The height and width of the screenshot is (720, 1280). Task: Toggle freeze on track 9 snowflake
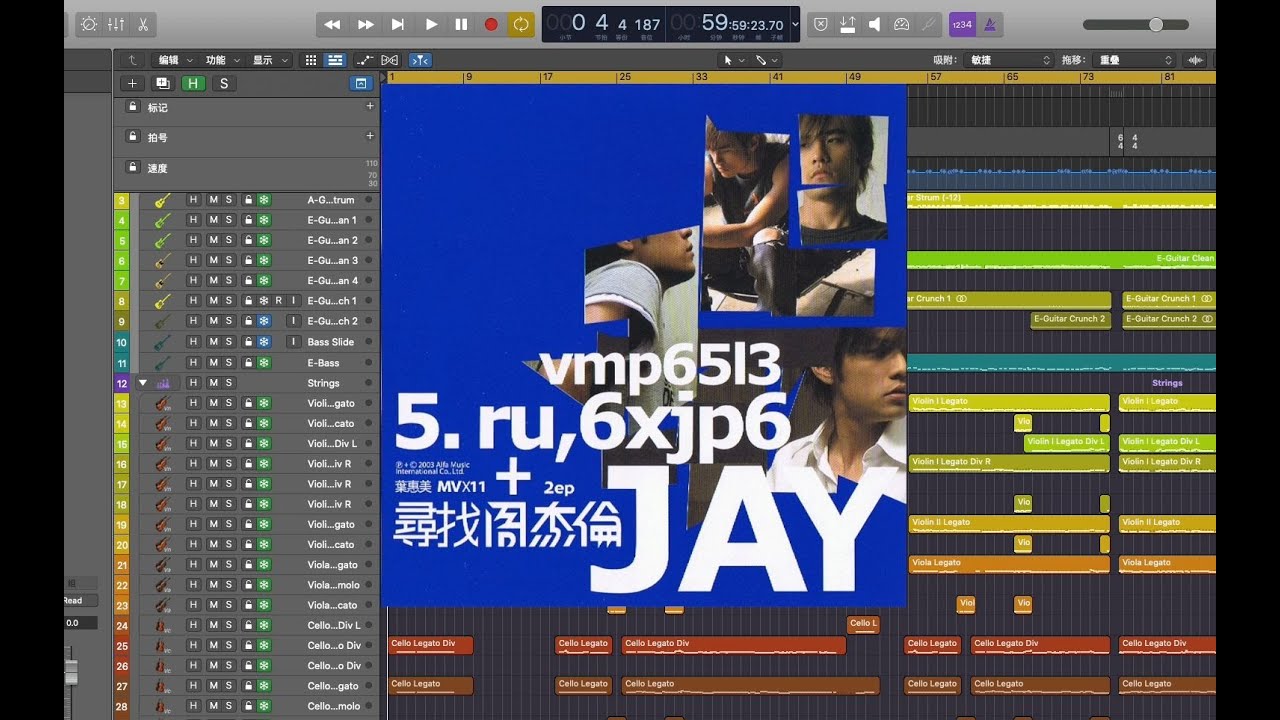click(x=264, y=322)
